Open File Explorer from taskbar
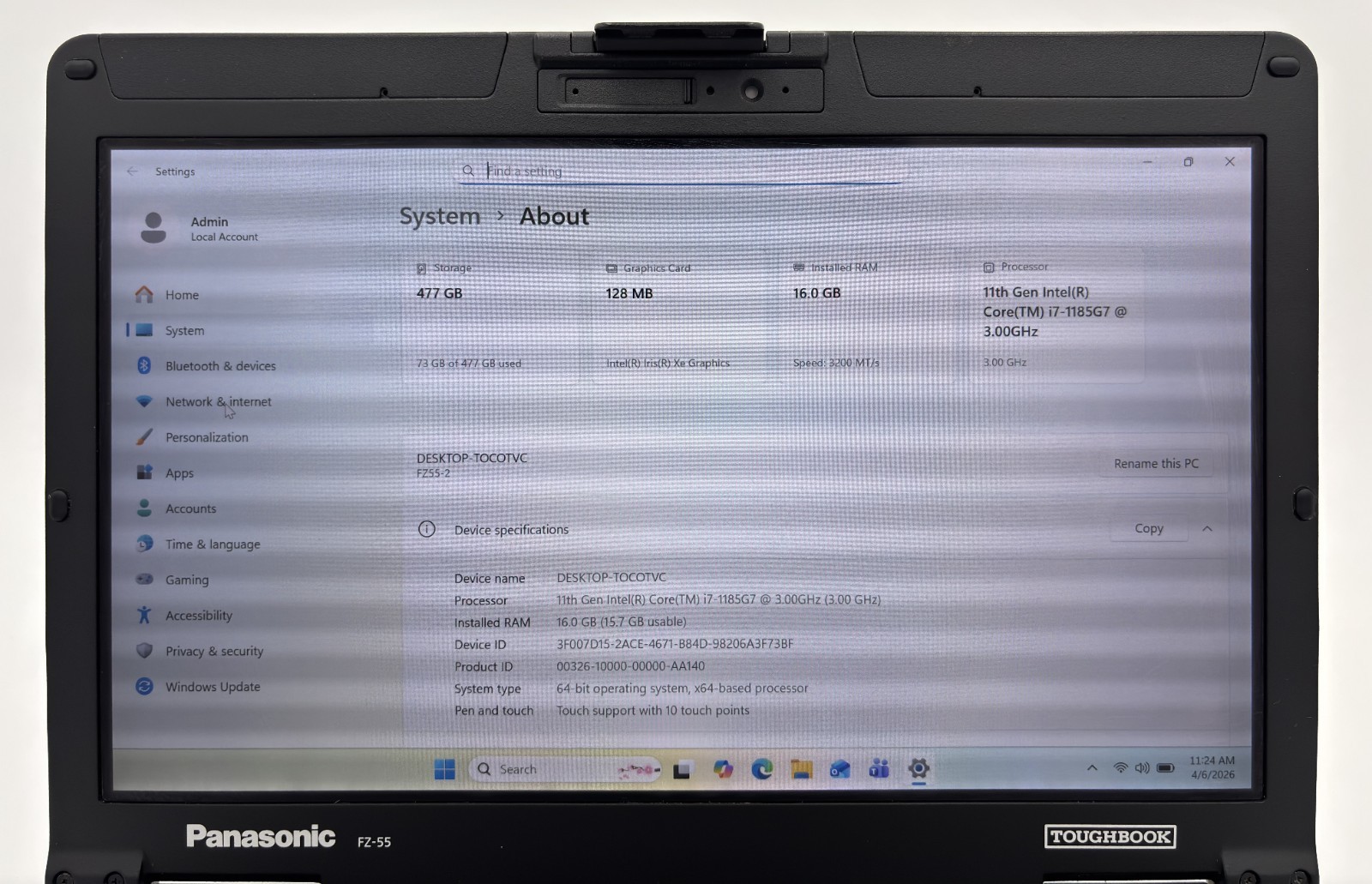 (801, 770)
